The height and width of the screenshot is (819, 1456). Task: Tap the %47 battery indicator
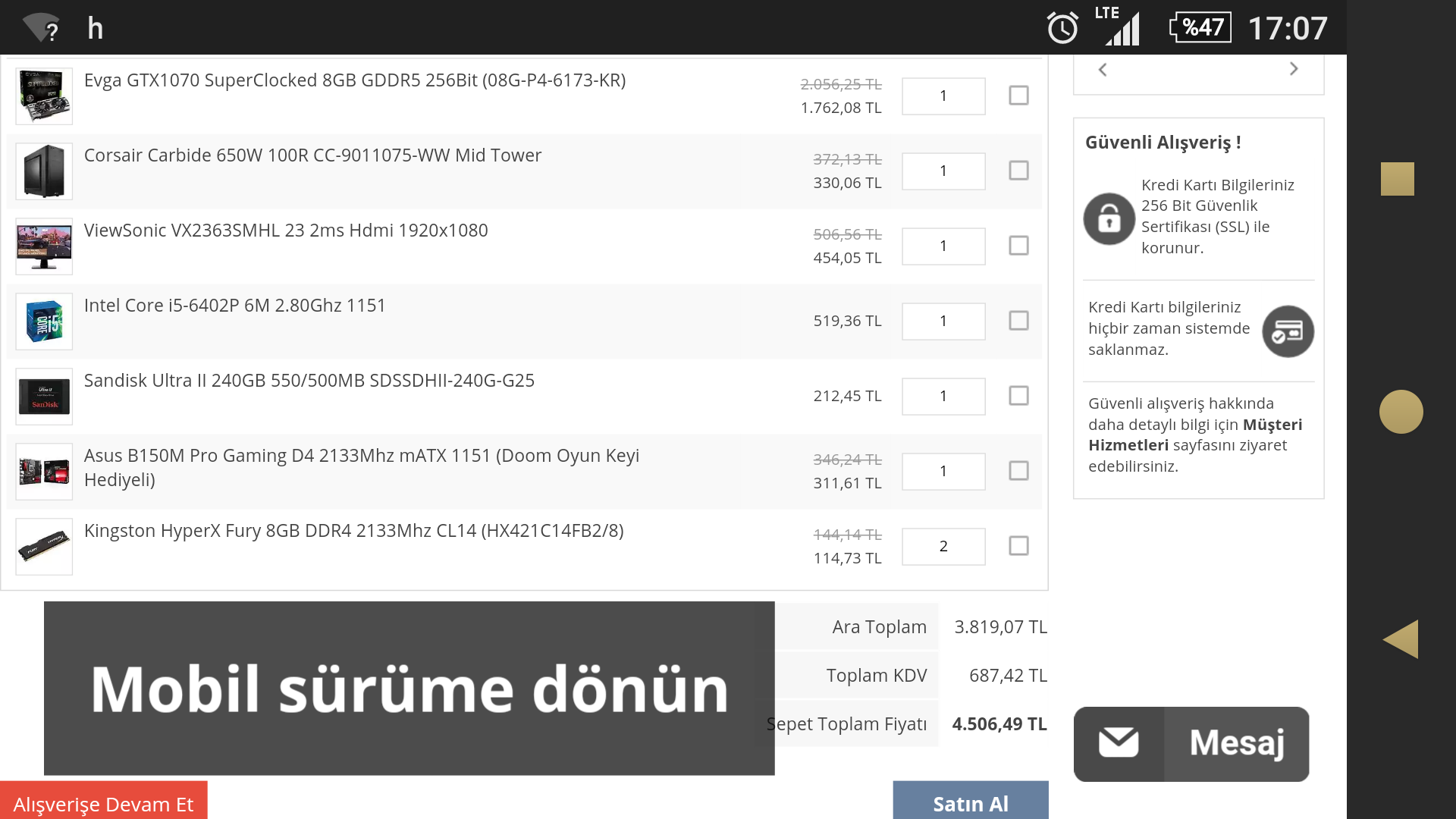(1200, 28)
